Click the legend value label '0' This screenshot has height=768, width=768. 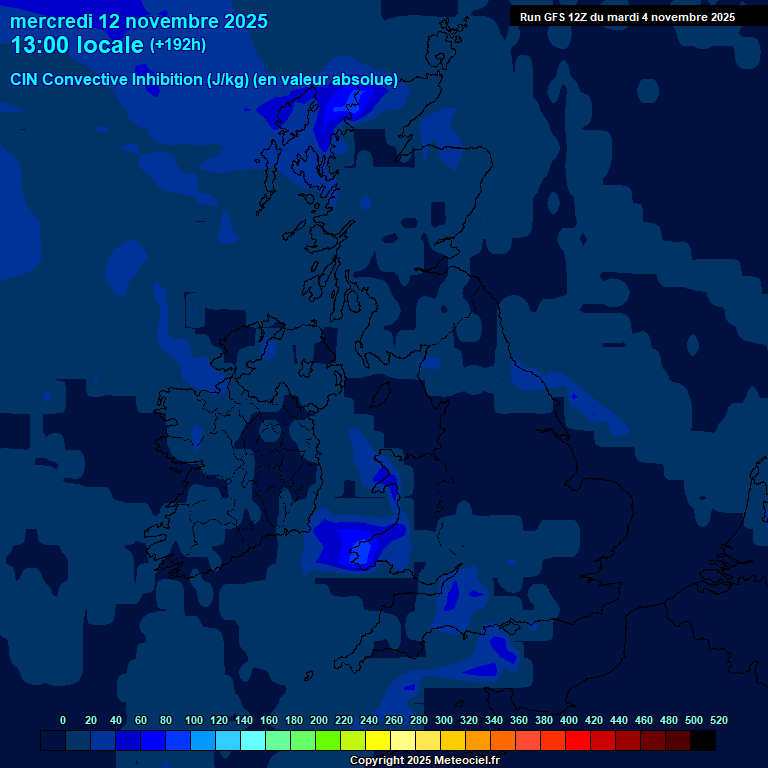(x=63, y=720)
